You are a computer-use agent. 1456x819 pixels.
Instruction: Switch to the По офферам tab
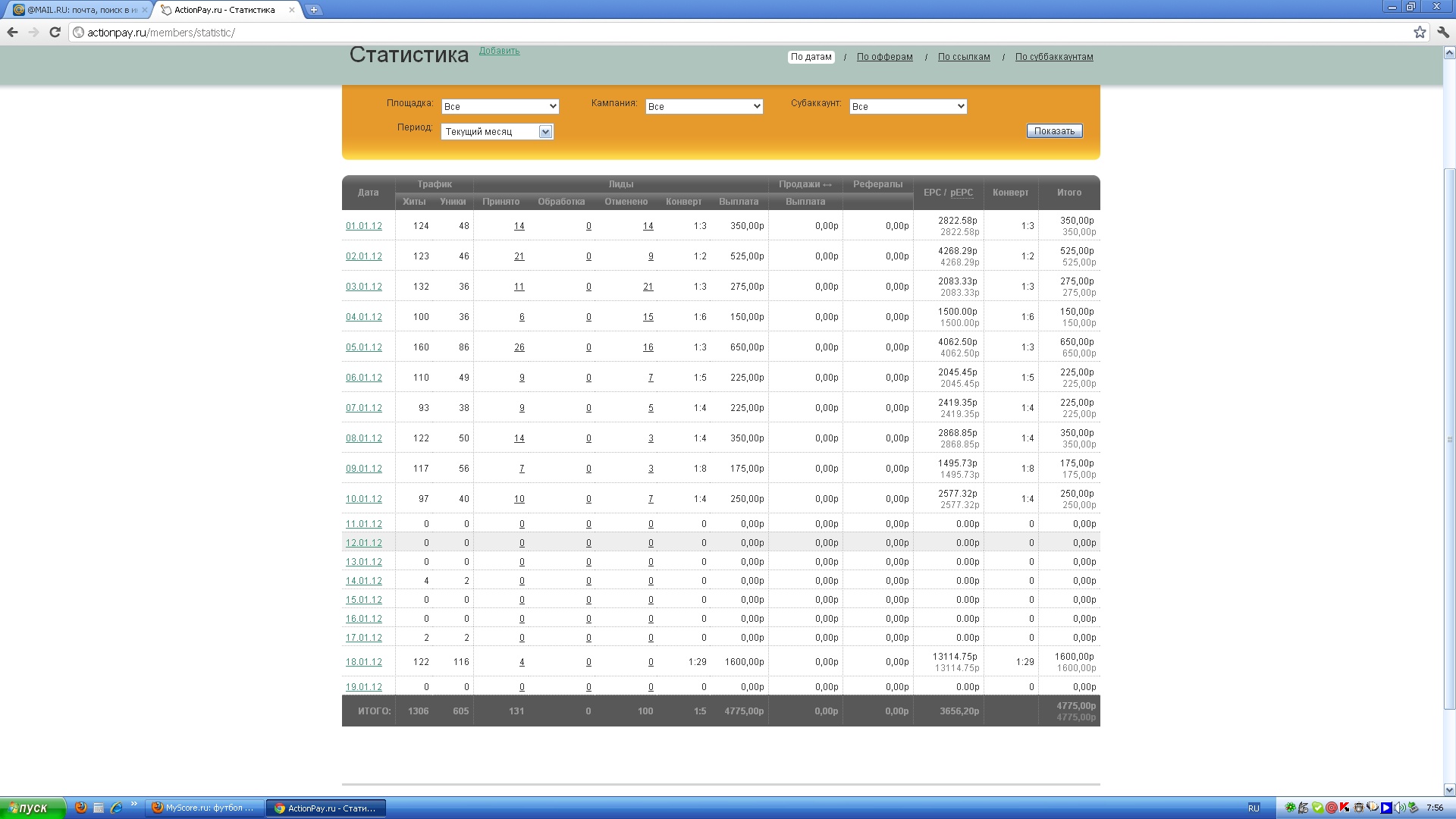884,57
